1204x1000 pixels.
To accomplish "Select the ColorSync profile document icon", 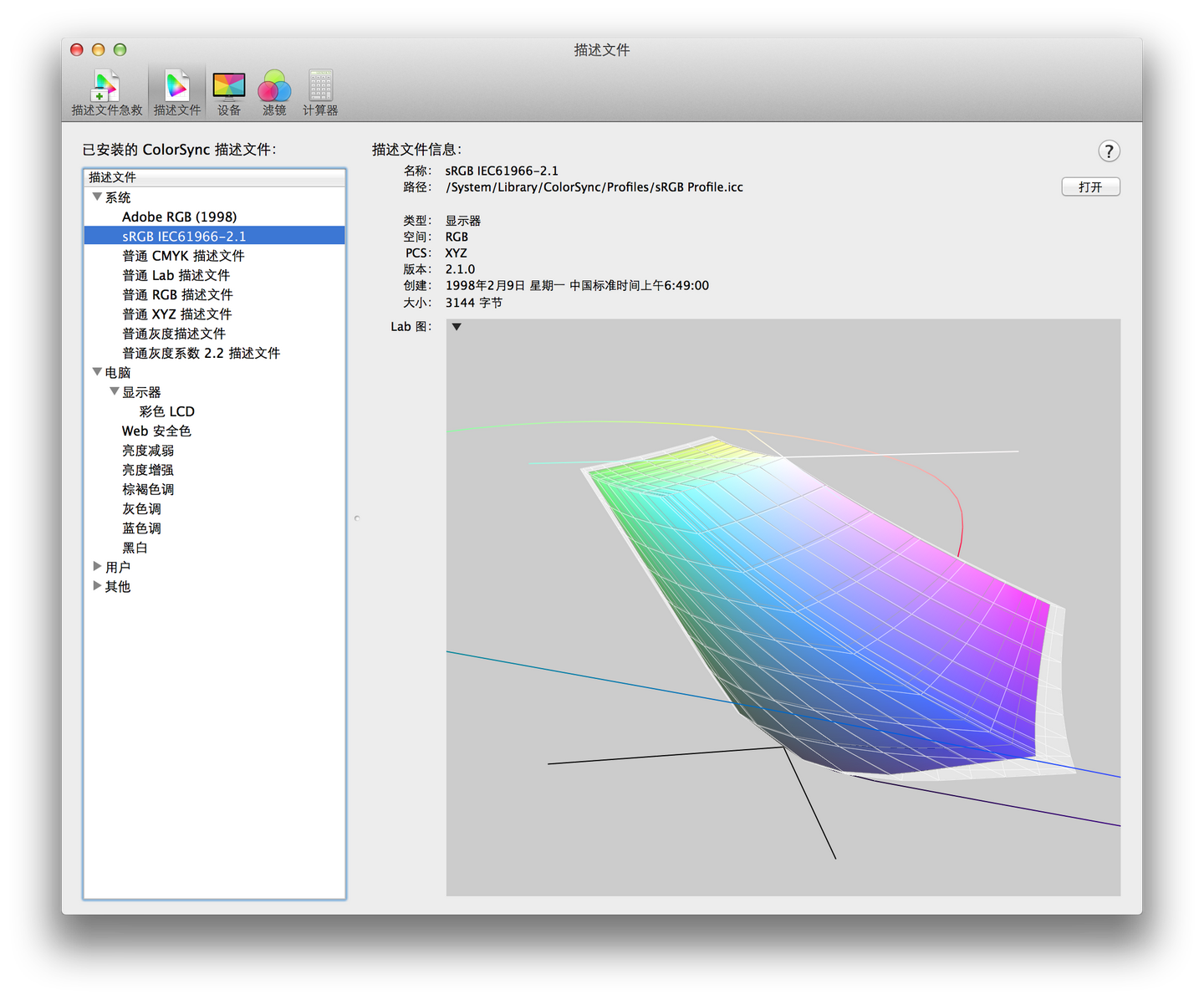I will click(176, 84).
